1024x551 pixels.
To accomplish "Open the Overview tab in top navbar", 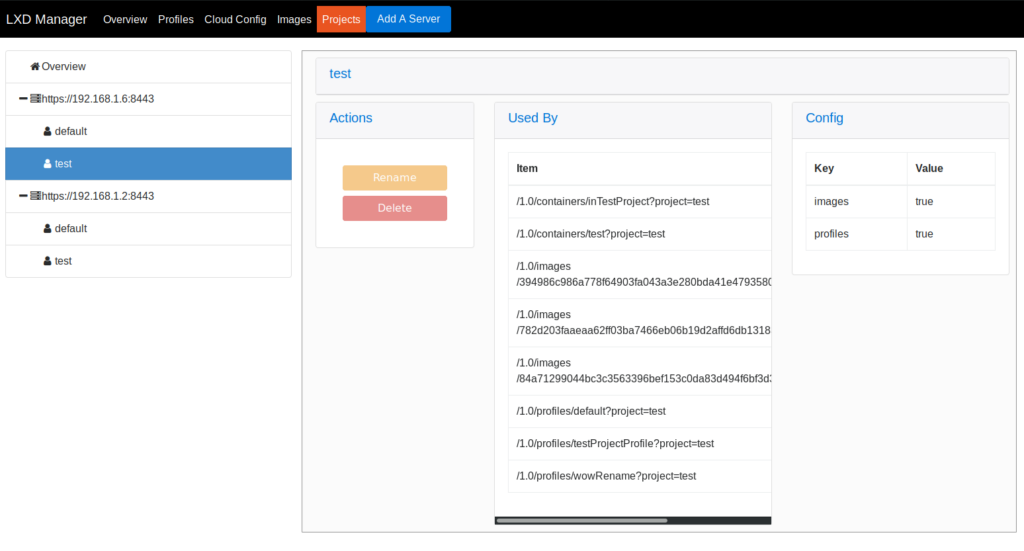I will (x=125, y=20).
